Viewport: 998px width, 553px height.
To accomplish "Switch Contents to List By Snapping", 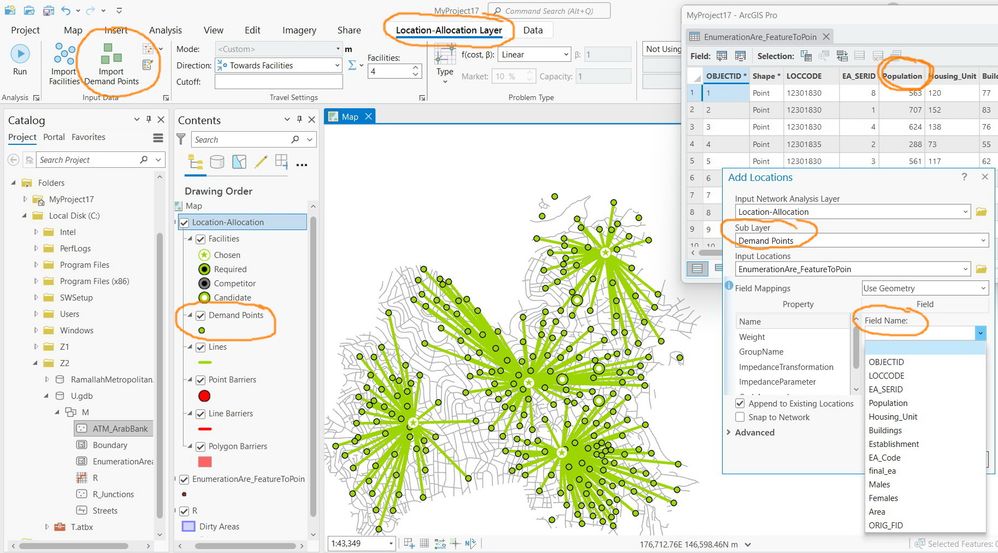I will (281, 162).
